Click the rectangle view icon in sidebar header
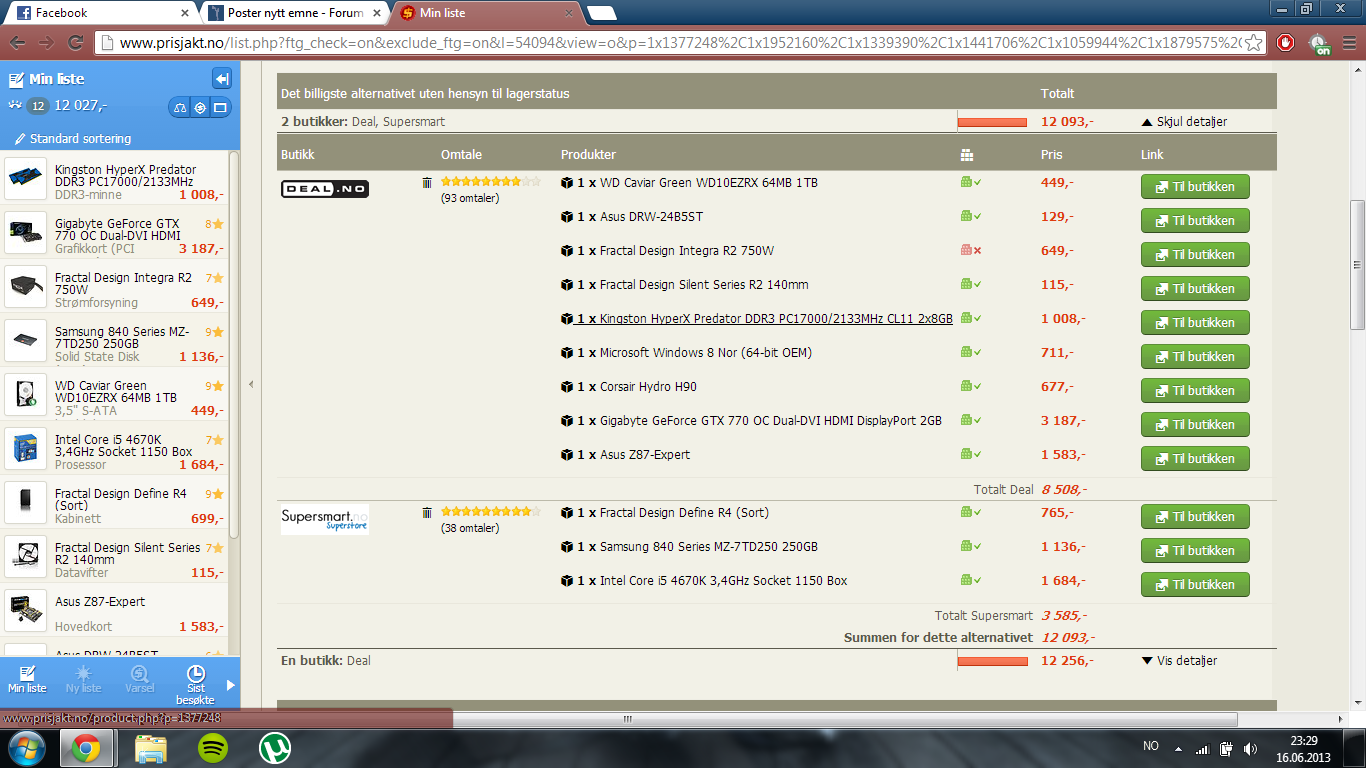1366x768 pixels. coord(221,108)
